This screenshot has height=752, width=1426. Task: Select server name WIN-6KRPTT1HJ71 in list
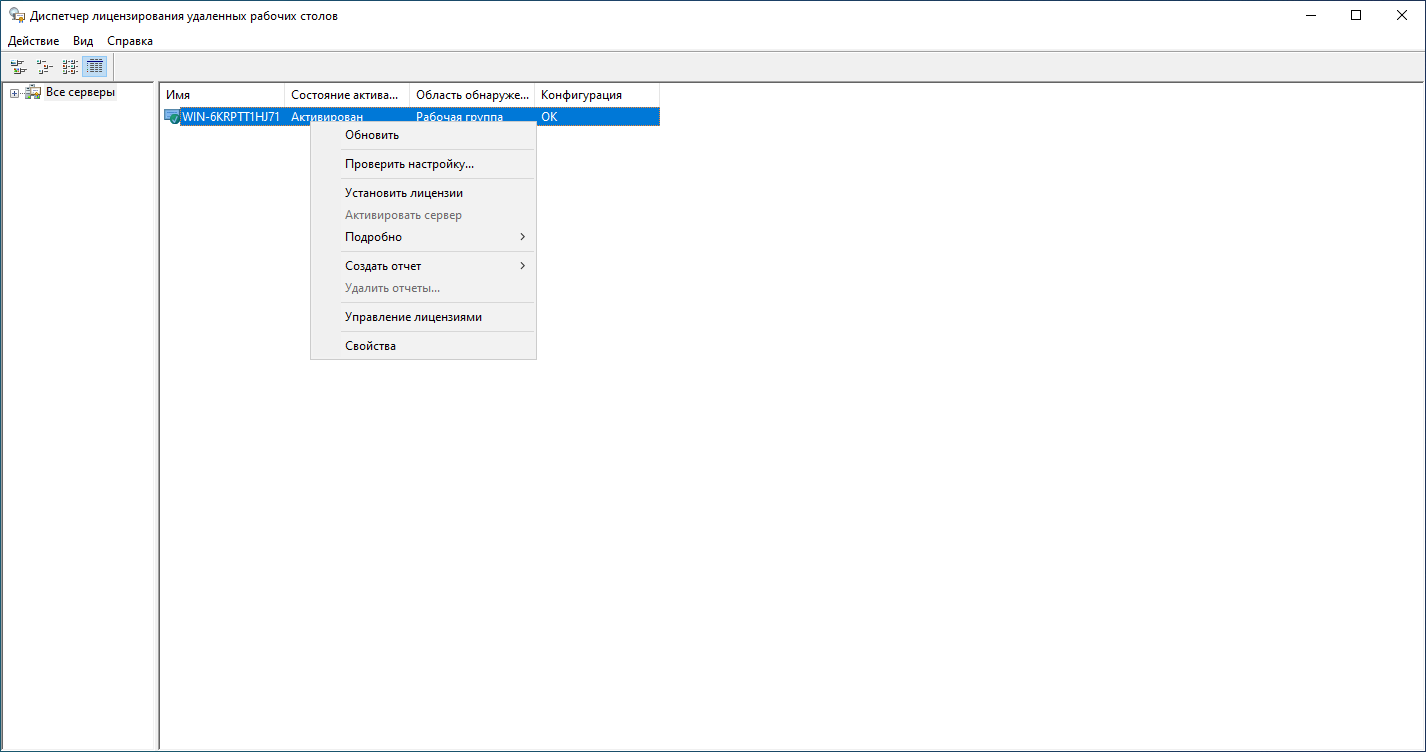tap(231, 117)
